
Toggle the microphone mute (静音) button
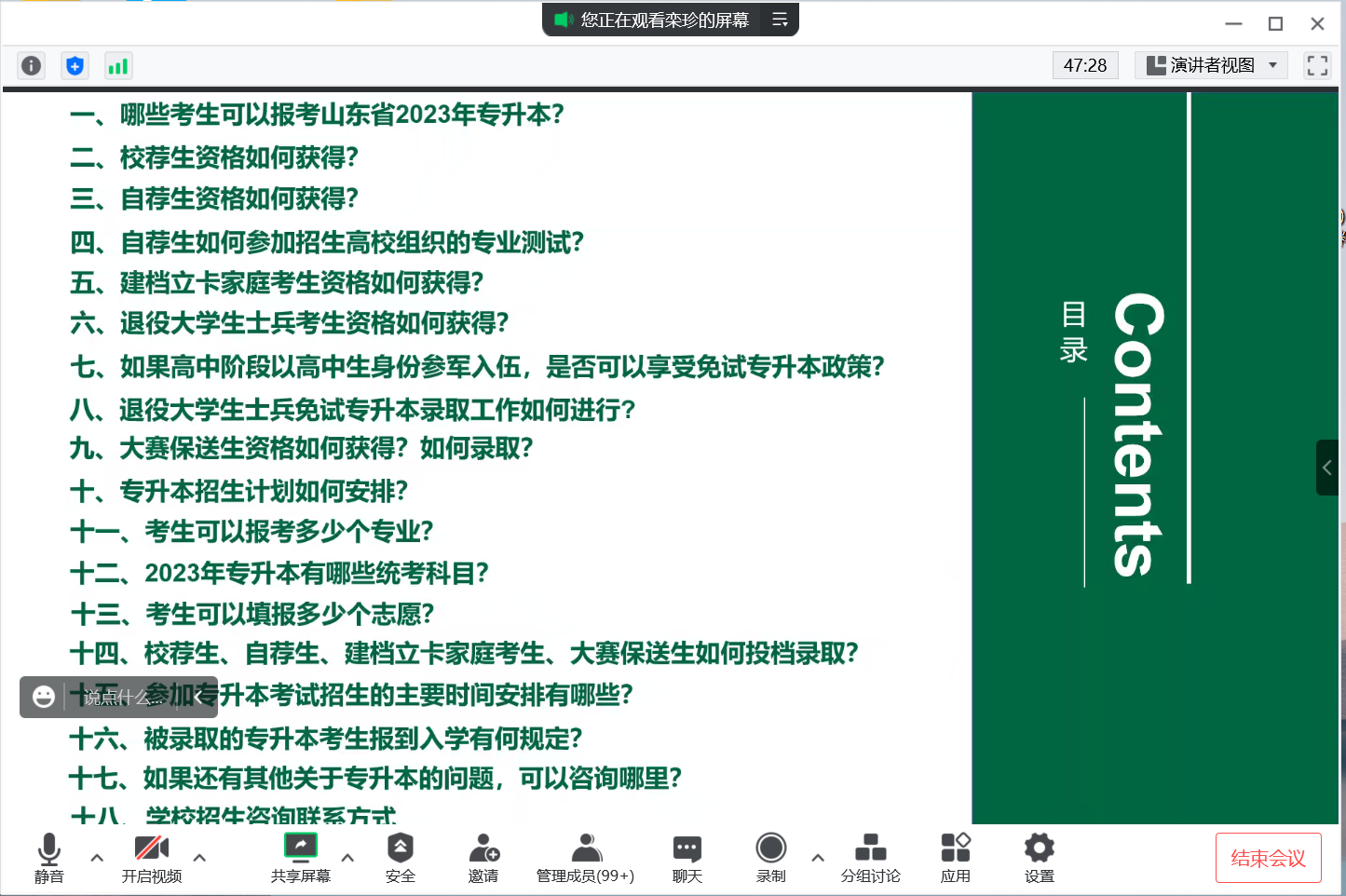49,857
